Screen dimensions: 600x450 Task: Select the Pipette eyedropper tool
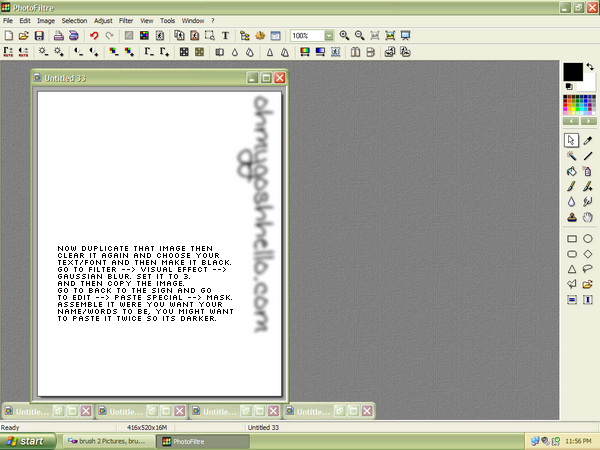pyautogui.click(x=588, y=140)
